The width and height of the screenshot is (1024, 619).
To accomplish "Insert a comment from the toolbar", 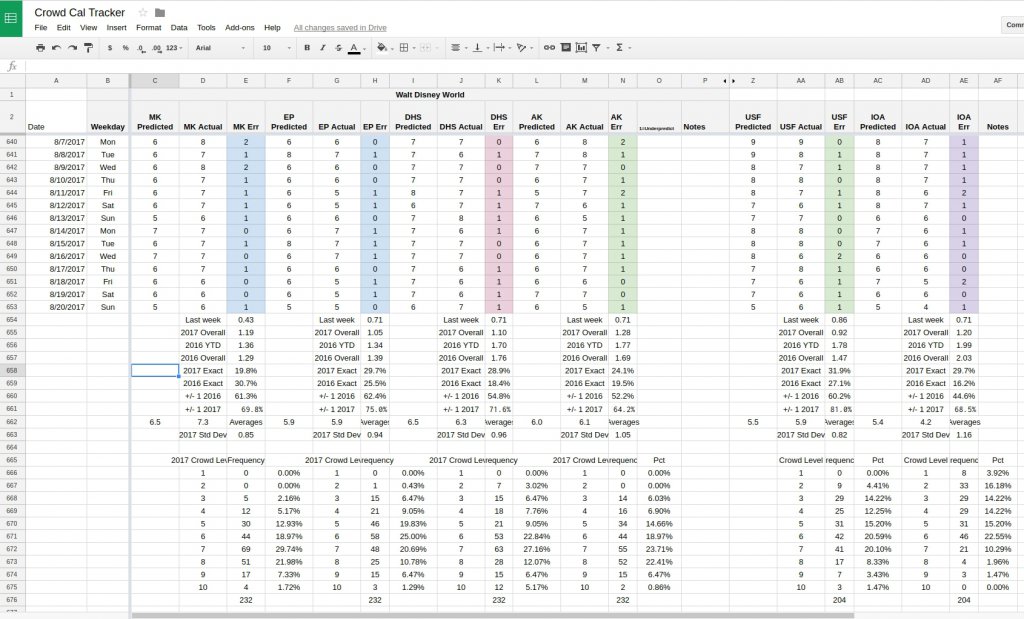I will pos(565,47).
